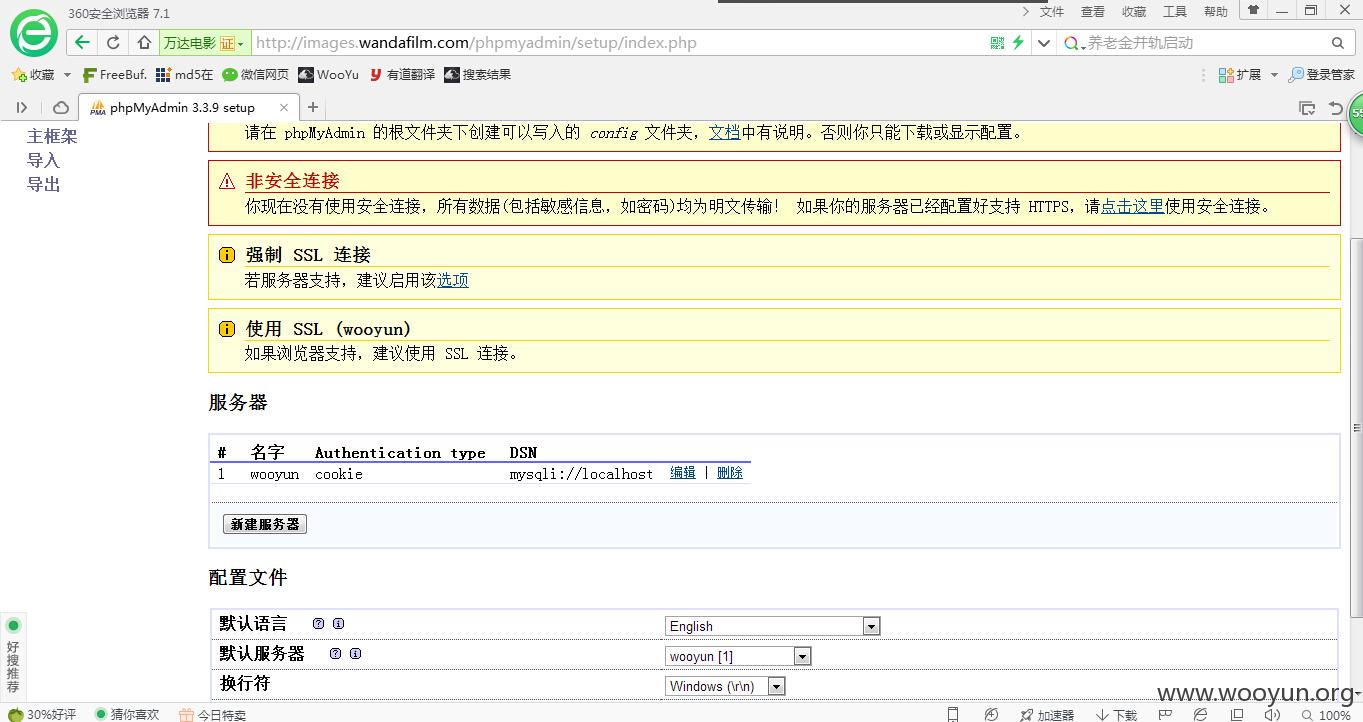
Task: Click the 选项 link under 强制 SSL 连接
Action: (453, 280)
